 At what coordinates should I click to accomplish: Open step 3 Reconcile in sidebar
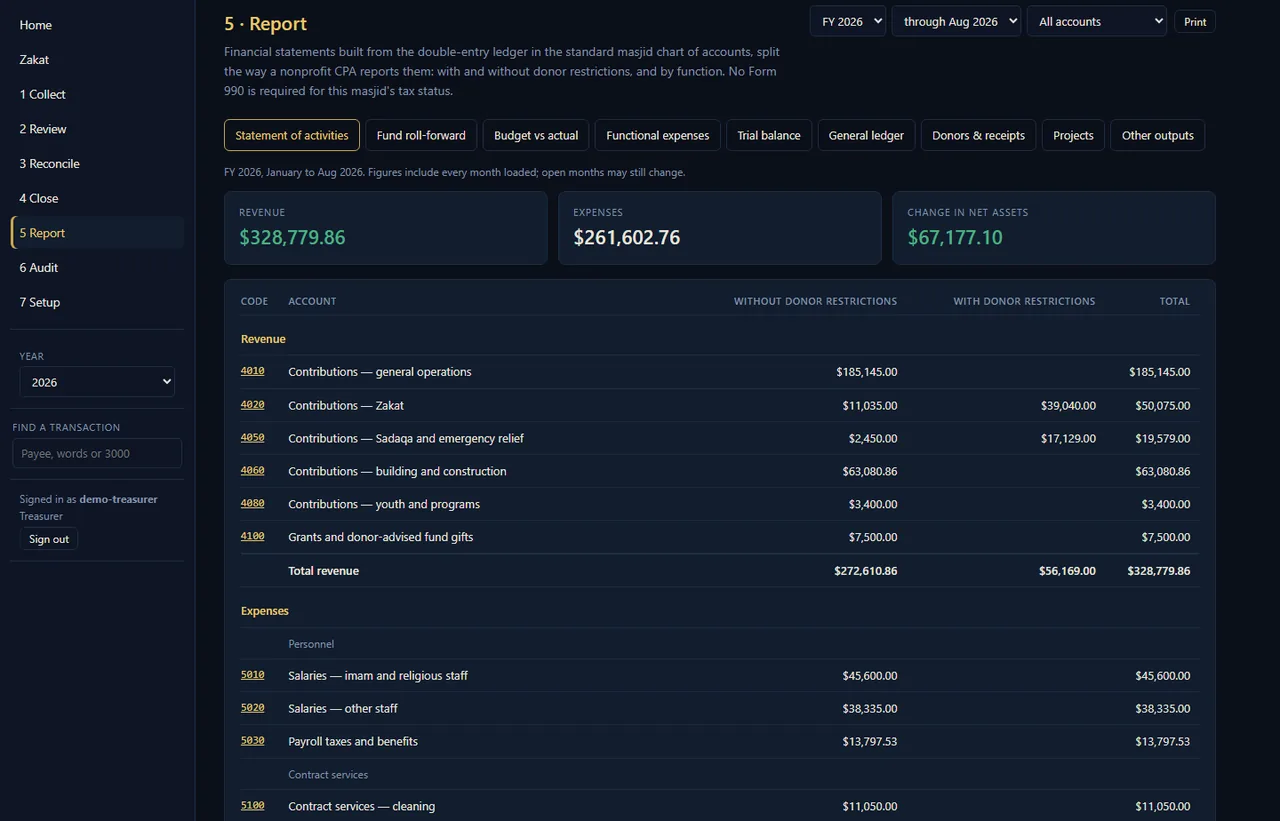click(97, 164)
